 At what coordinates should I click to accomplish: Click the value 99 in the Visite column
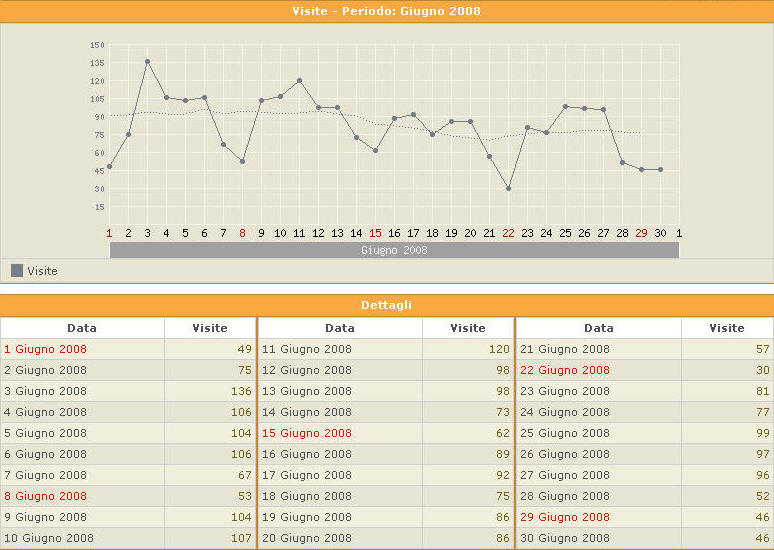pyautogui.click(x=763, y=433)
